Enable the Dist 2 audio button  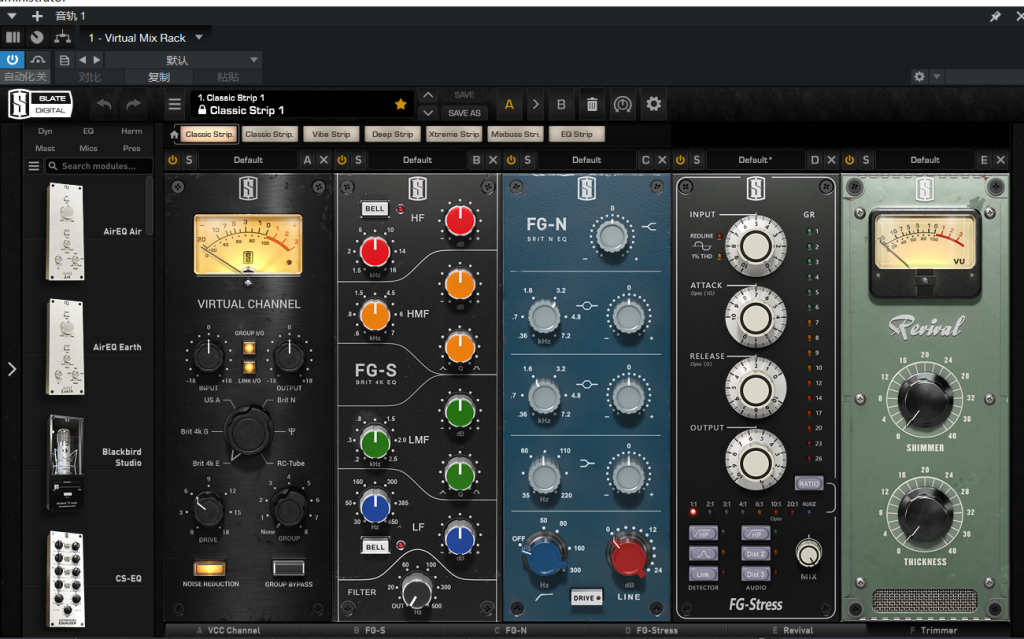pos(755,553)
